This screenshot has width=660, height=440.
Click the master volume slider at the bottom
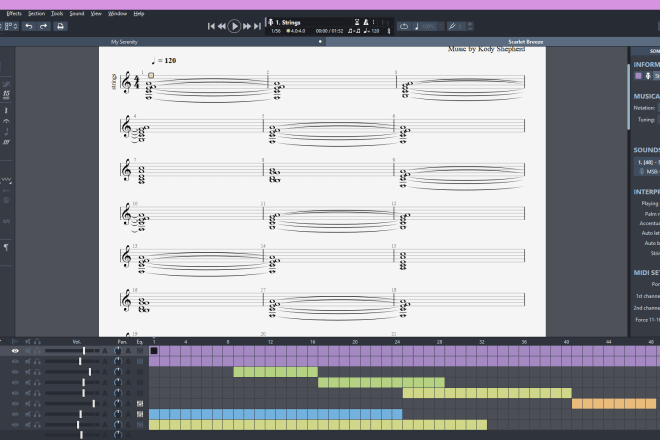click(x=72, y=435)
